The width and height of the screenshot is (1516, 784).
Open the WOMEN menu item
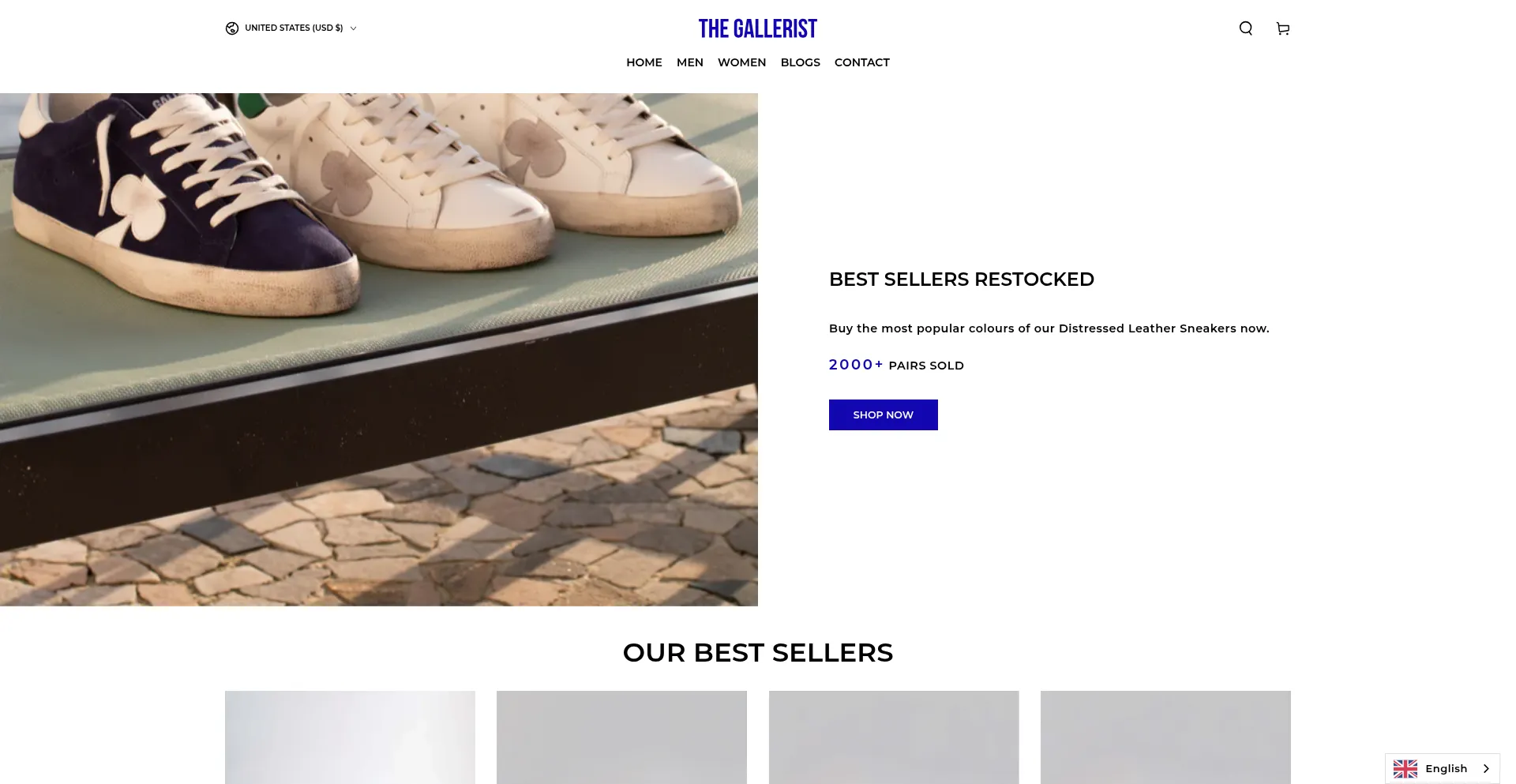tap(741, 62)
